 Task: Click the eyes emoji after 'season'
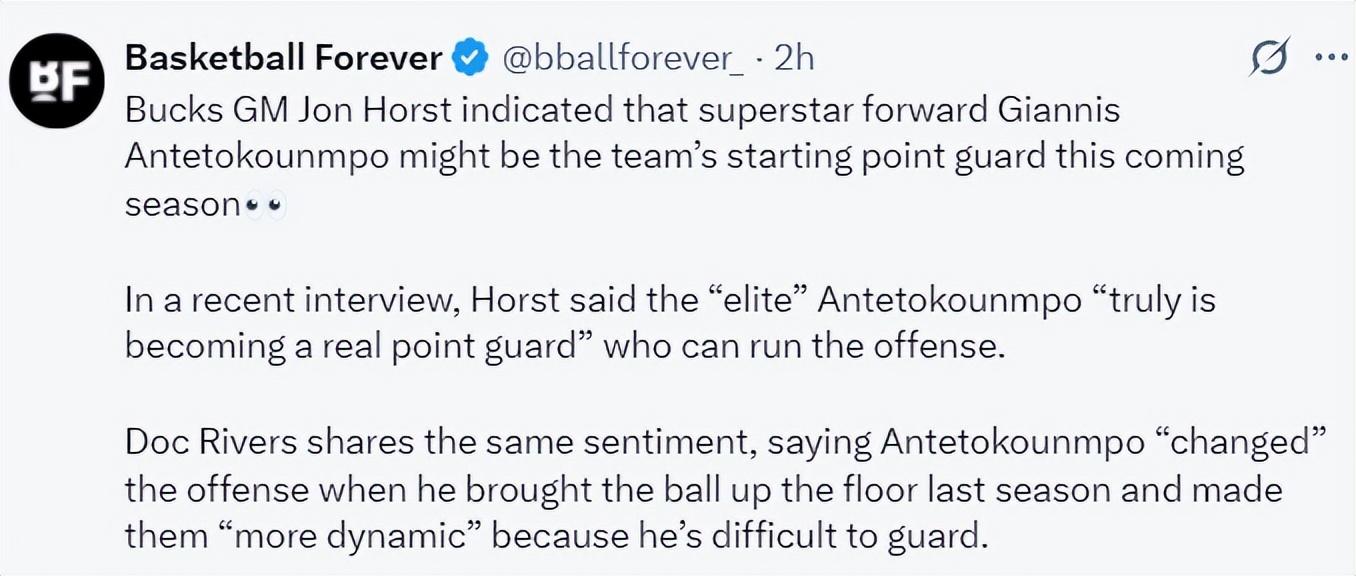pyautogui.click(x=265, y=206)
